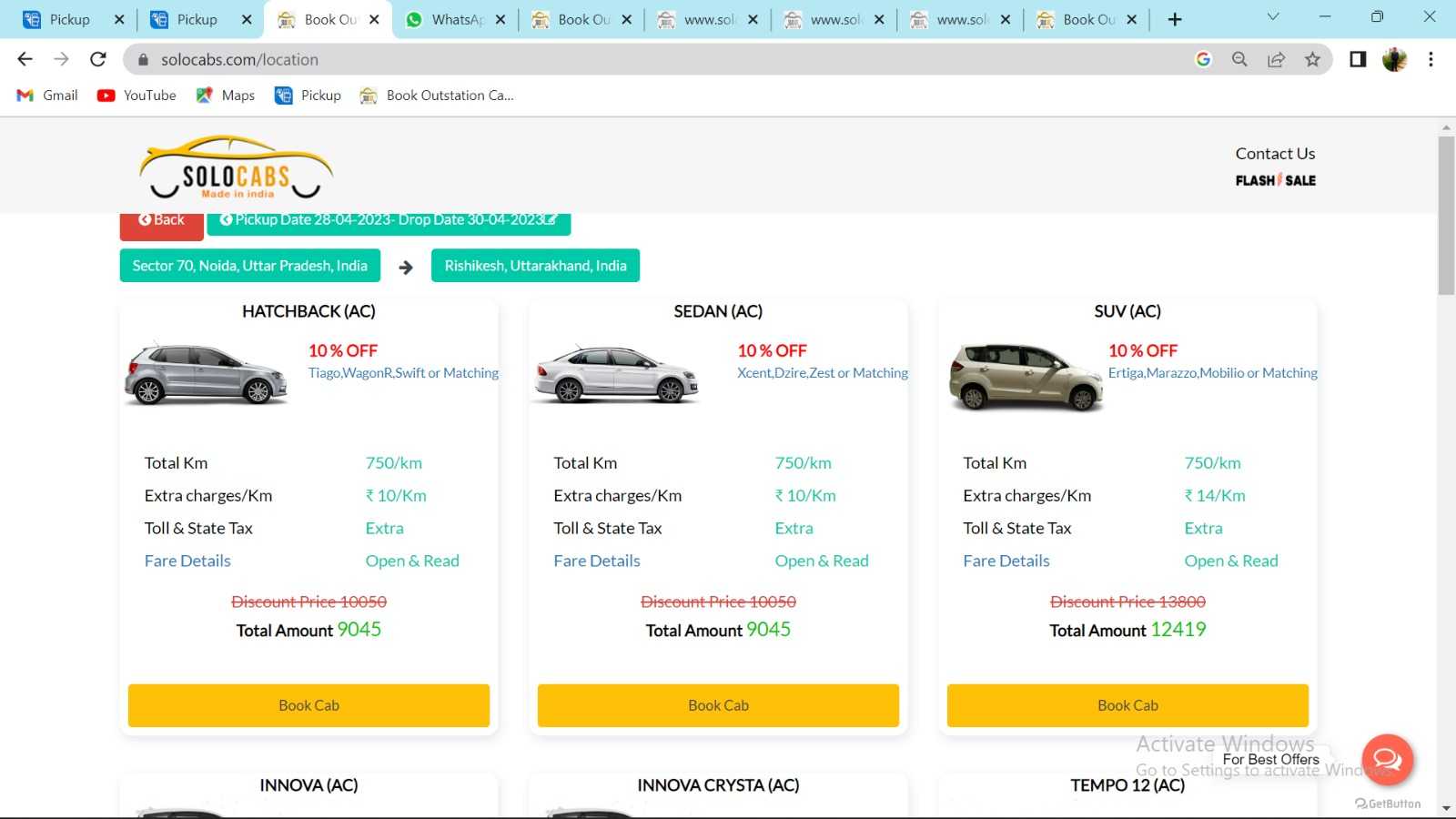Open the Gmail bookmark
1456x819 pixels.
coord(47,96)
